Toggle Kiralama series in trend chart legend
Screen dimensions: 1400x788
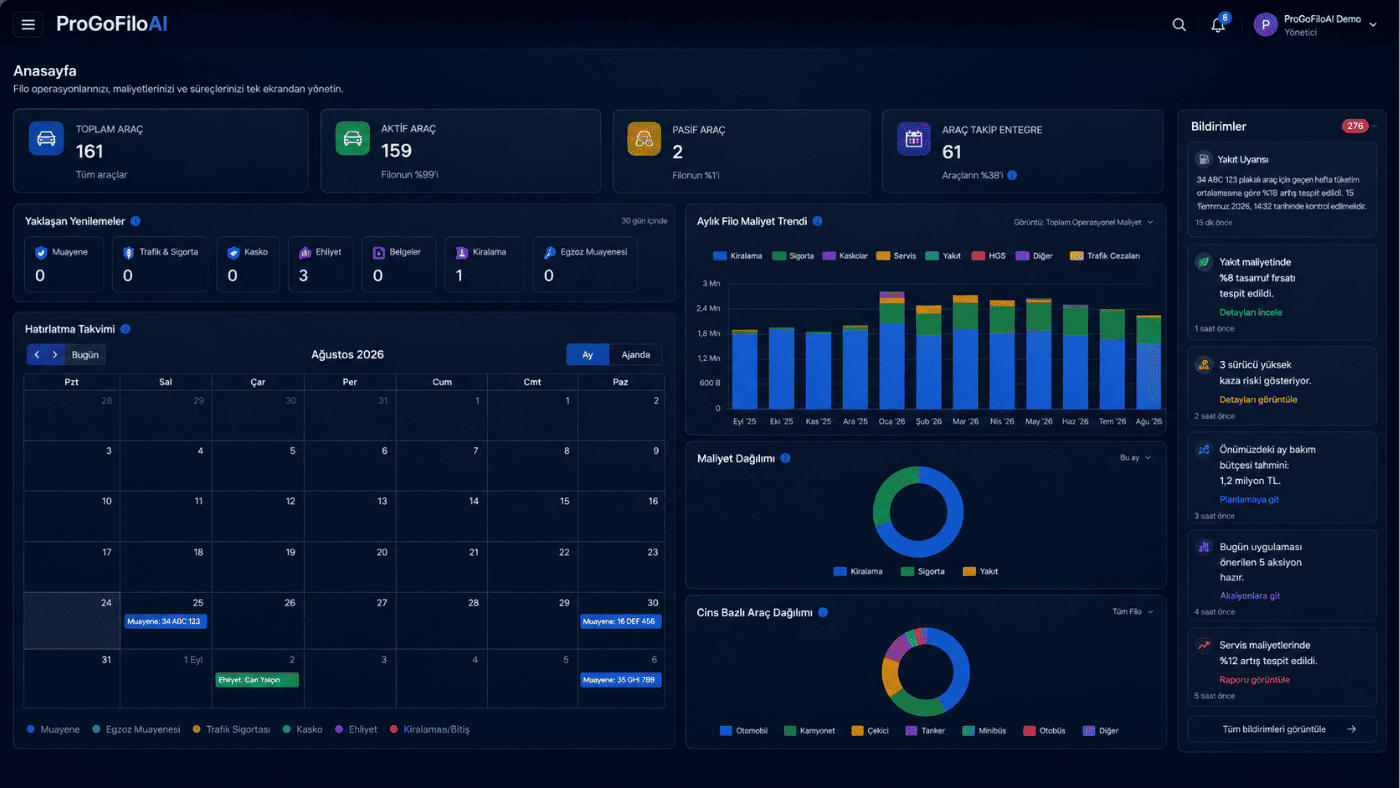(738, 256)
